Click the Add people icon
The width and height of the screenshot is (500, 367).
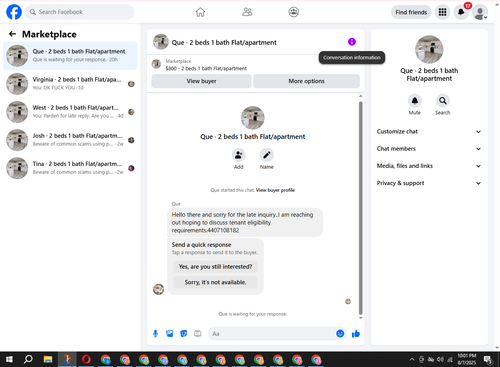pyautogui.click(x=239, y=155)
